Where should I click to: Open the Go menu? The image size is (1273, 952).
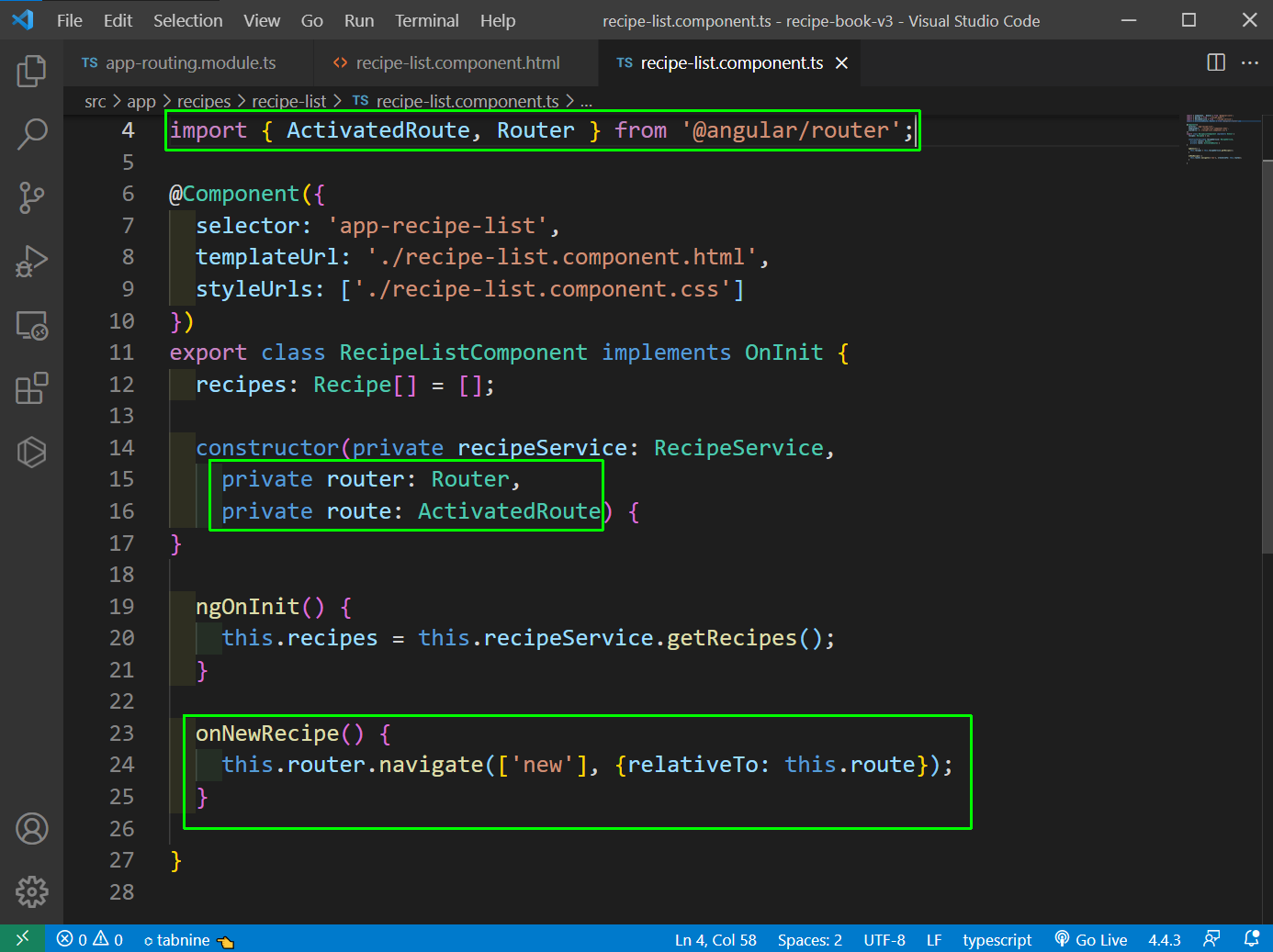pyautogui.click(x=312, y=20)
